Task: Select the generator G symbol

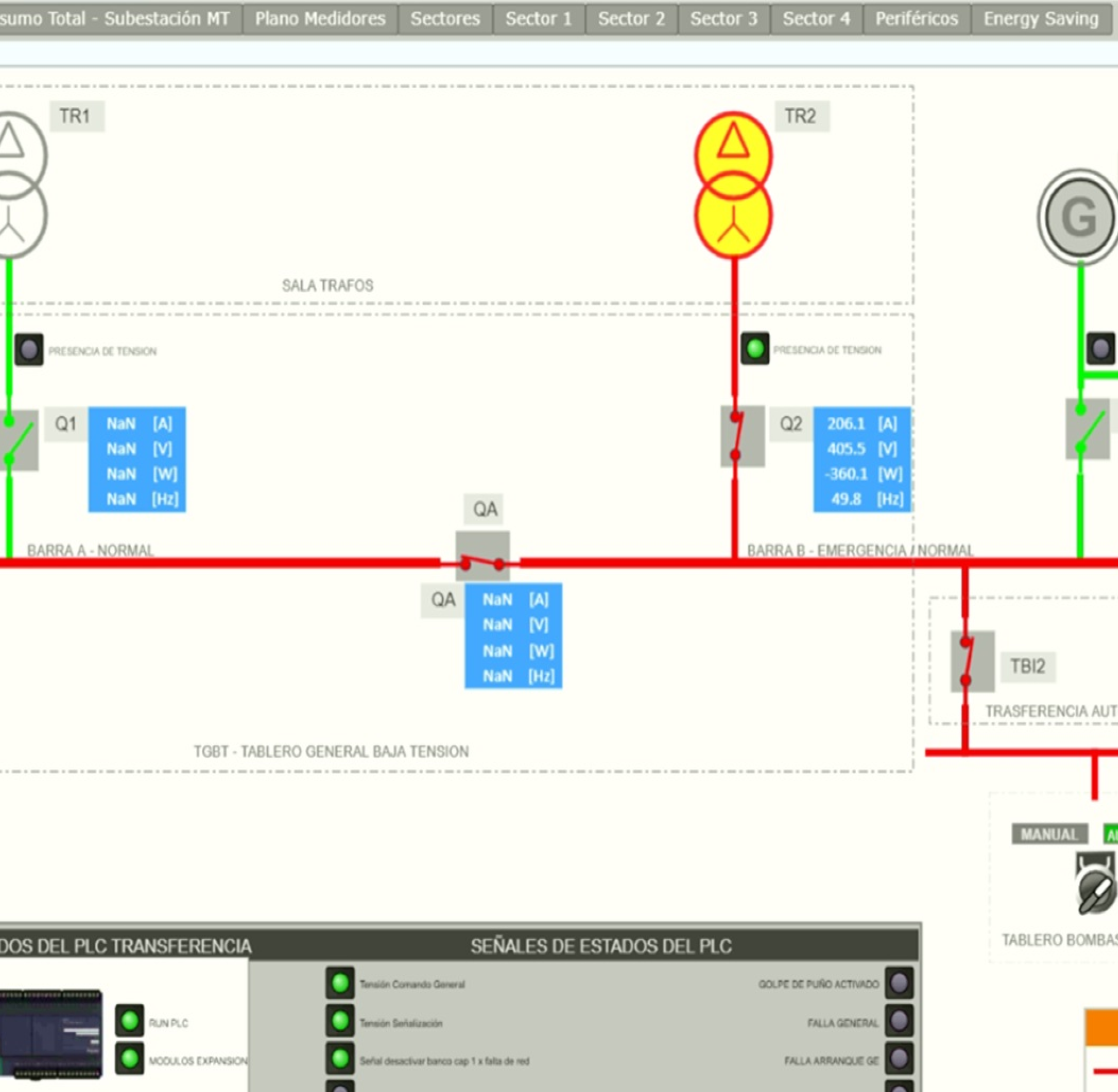Action: tap(1079, 218)
